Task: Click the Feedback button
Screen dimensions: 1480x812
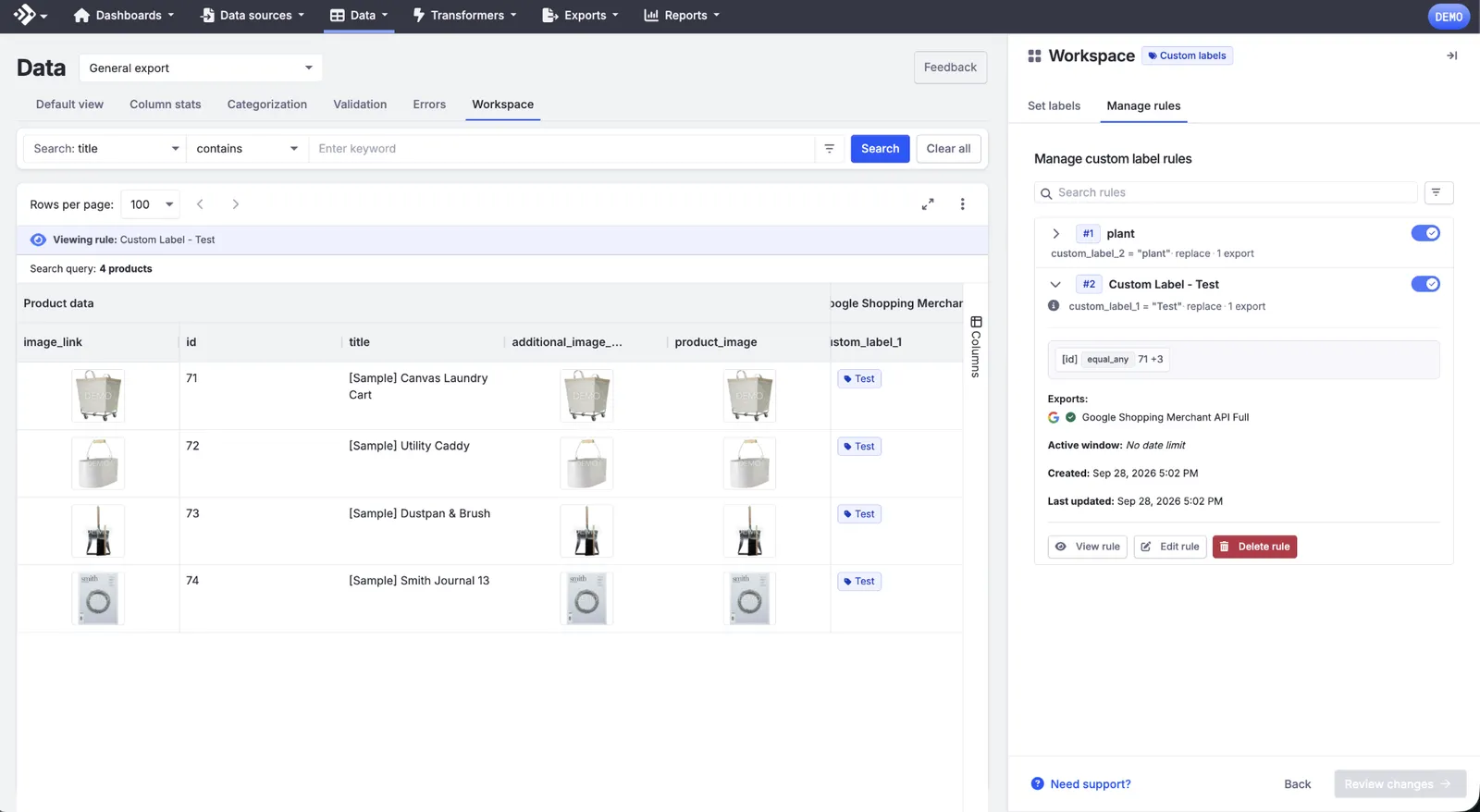Action: (950, 68)
